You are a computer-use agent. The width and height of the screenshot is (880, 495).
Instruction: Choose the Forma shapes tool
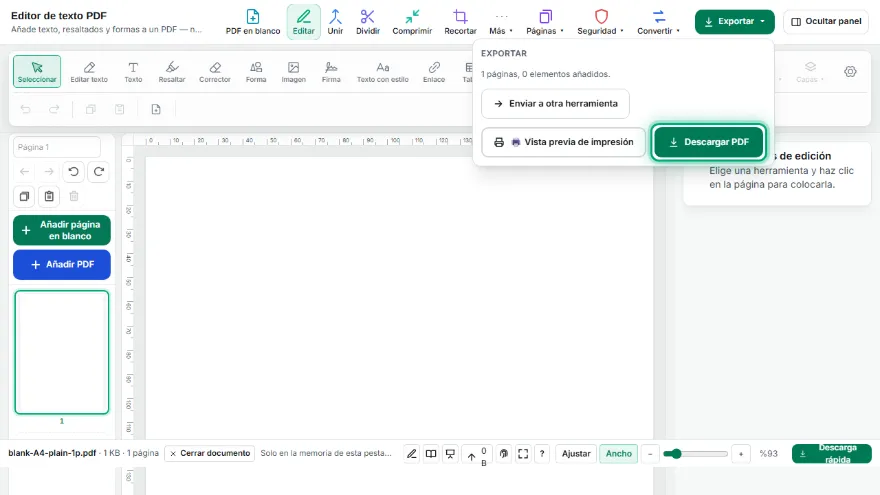point(256,72)
